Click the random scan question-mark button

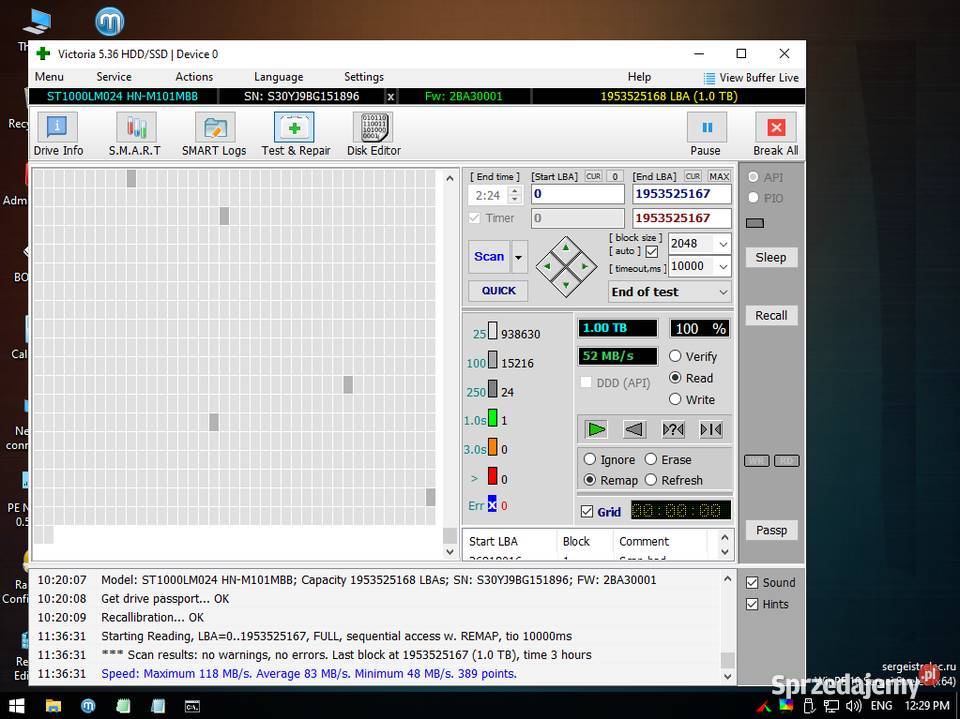pos(673,429)
